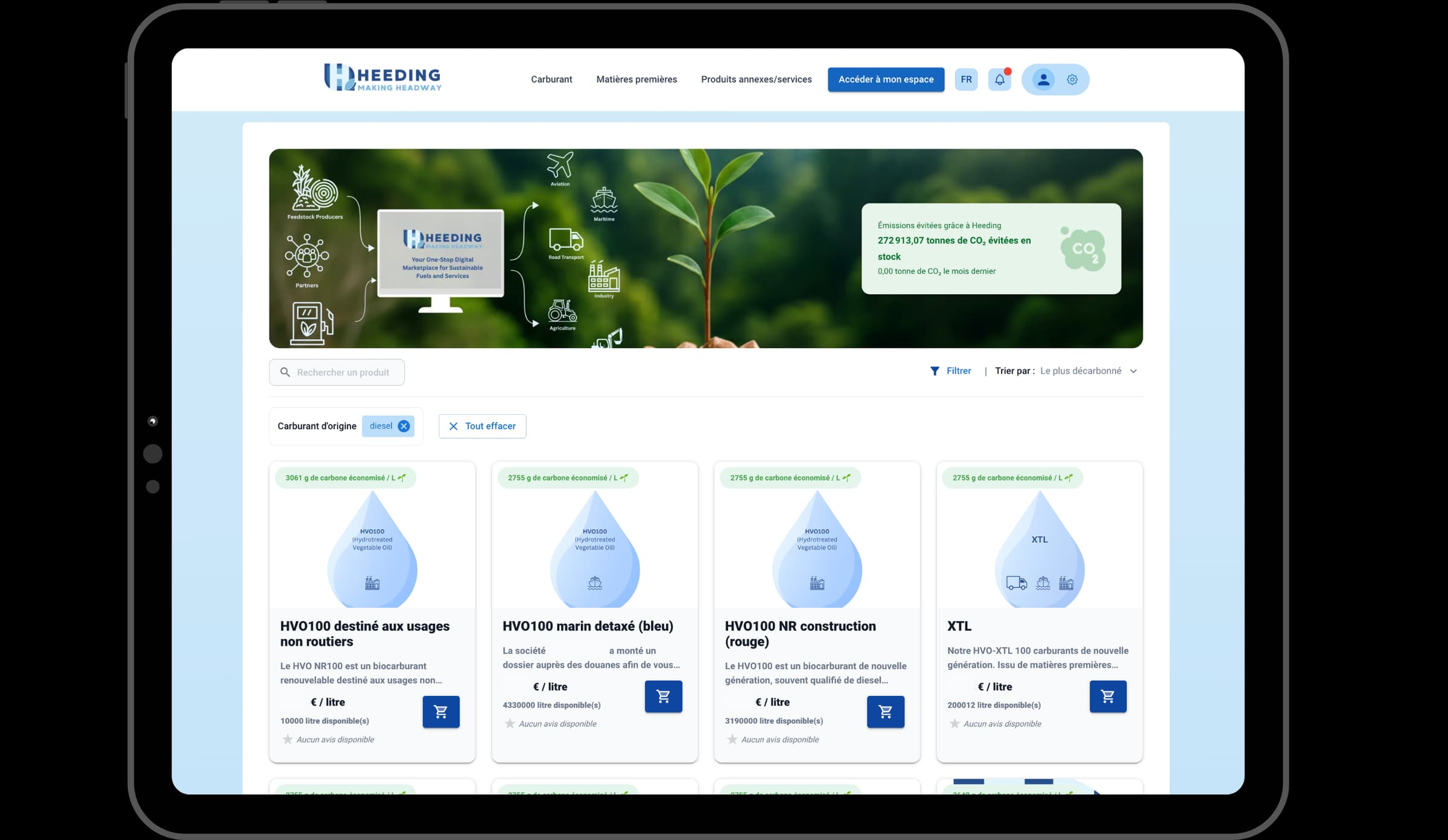1448x840 pixels.
Task: Click review star on HVO100 usages non routiers
Action: [x=288, y=739]
